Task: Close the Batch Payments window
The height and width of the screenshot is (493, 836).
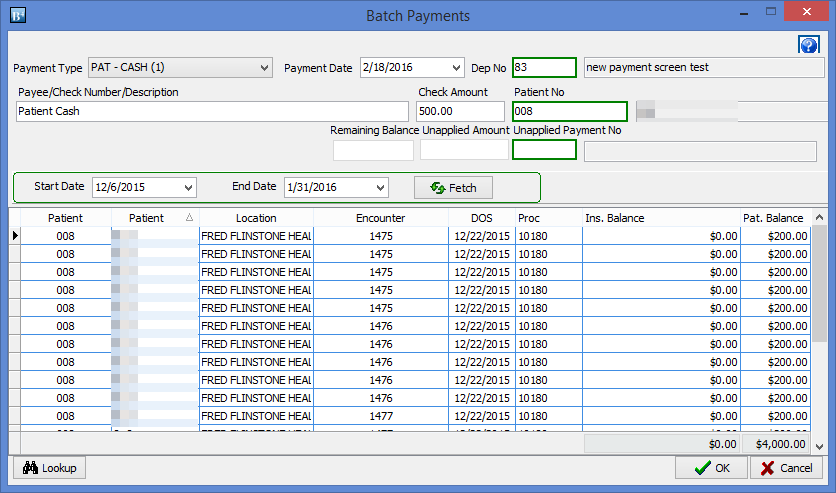Action: click(806, 12)
